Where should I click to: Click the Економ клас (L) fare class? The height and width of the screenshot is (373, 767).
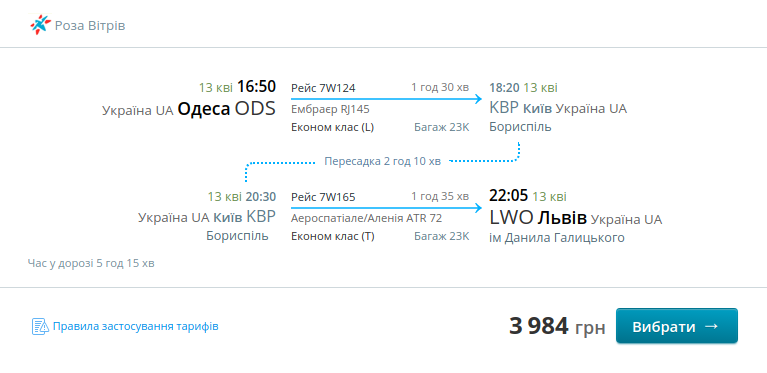[333, 128]
